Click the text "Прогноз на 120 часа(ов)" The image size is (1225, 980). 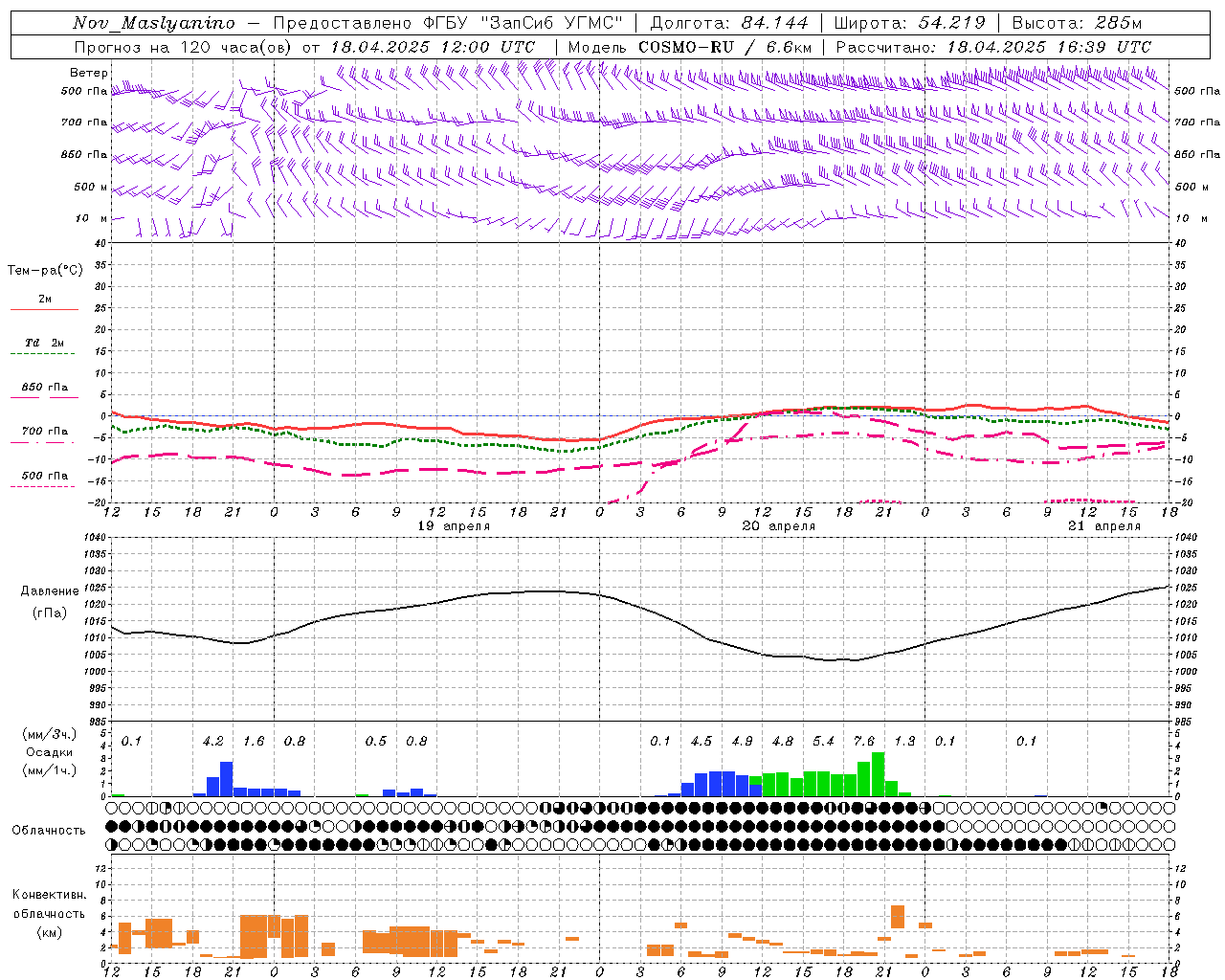point(184,47)
